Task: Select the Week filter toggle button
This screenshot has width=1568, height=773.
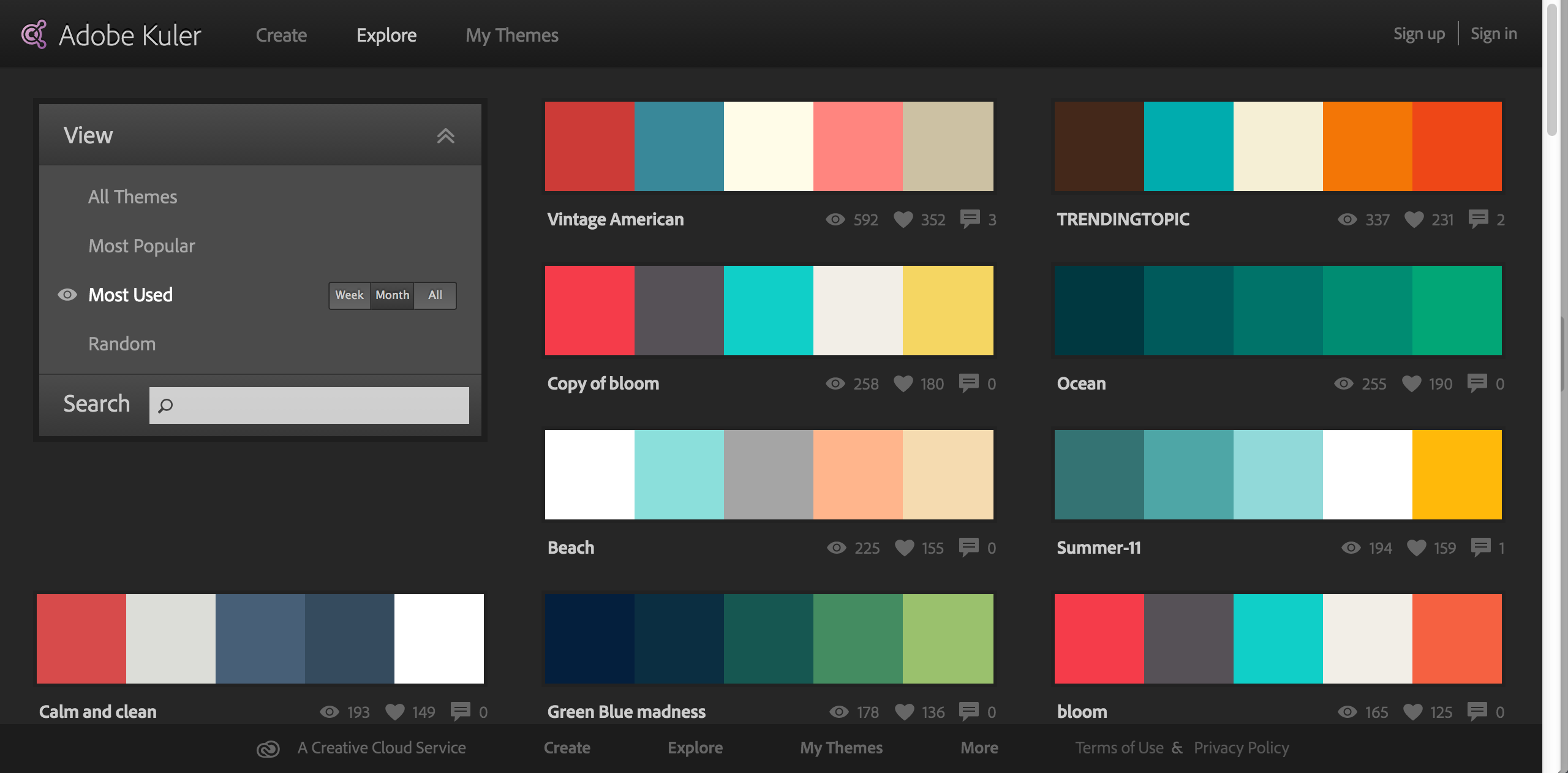Action: coord(350,294)
